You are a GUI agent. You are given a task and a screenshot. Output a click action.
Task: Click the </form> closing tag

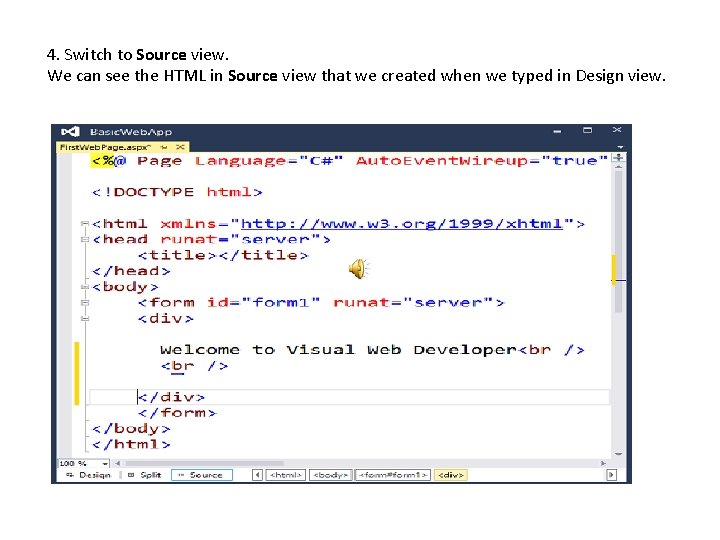pyautogui.click(x=177, y=413)
